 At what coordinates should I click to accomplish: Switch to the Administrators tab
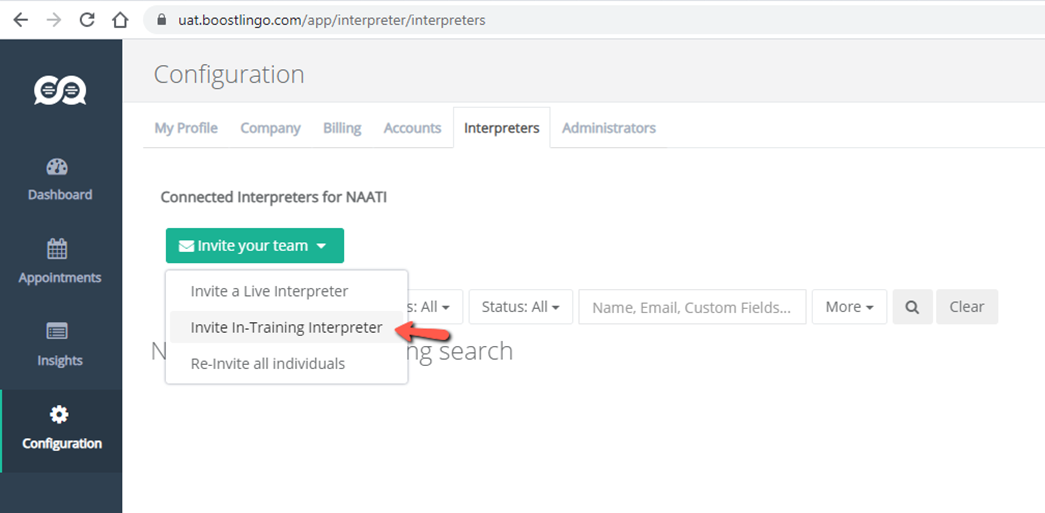click(608, 128)
